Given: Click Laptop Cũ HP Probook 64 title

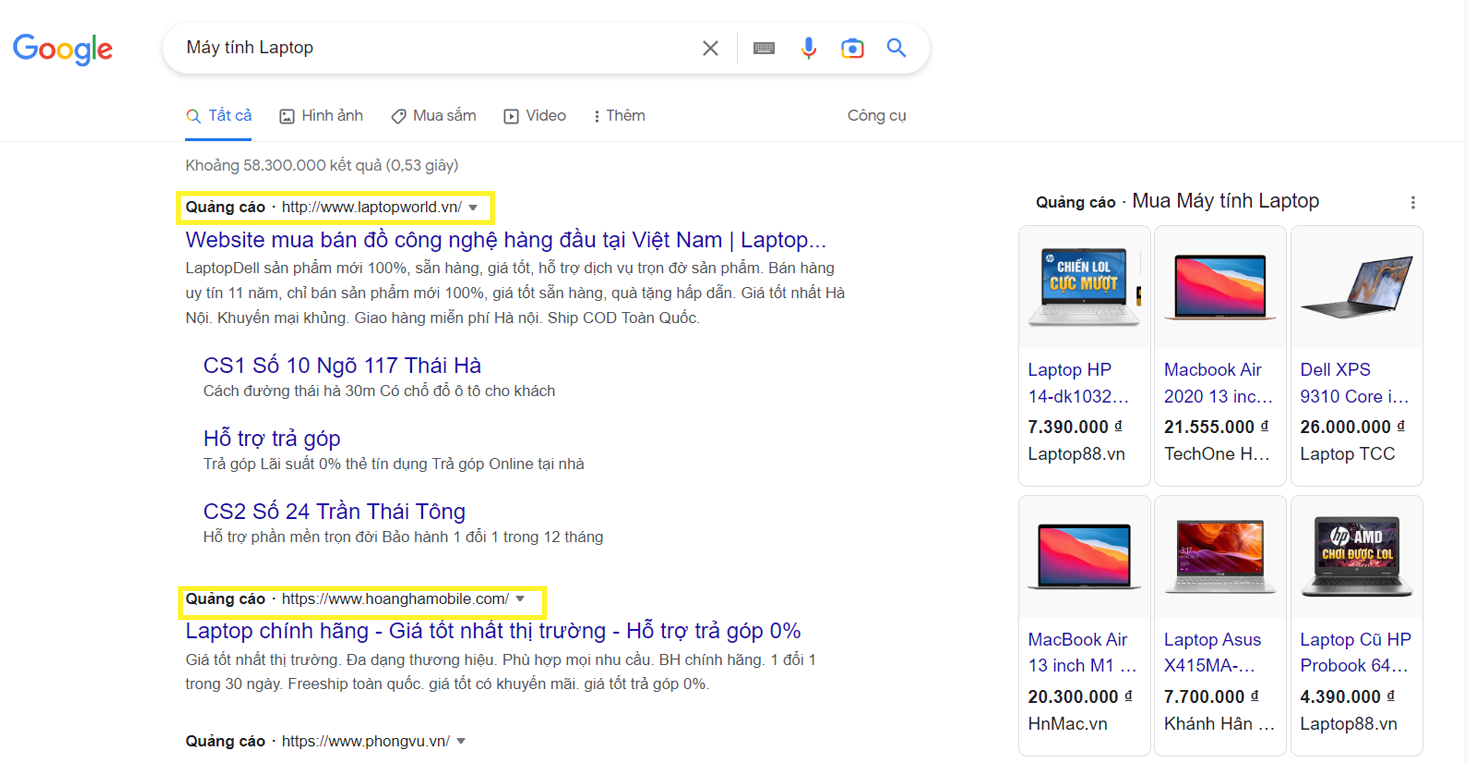Looking at the screenshot, I should [x=1356, y=653].
